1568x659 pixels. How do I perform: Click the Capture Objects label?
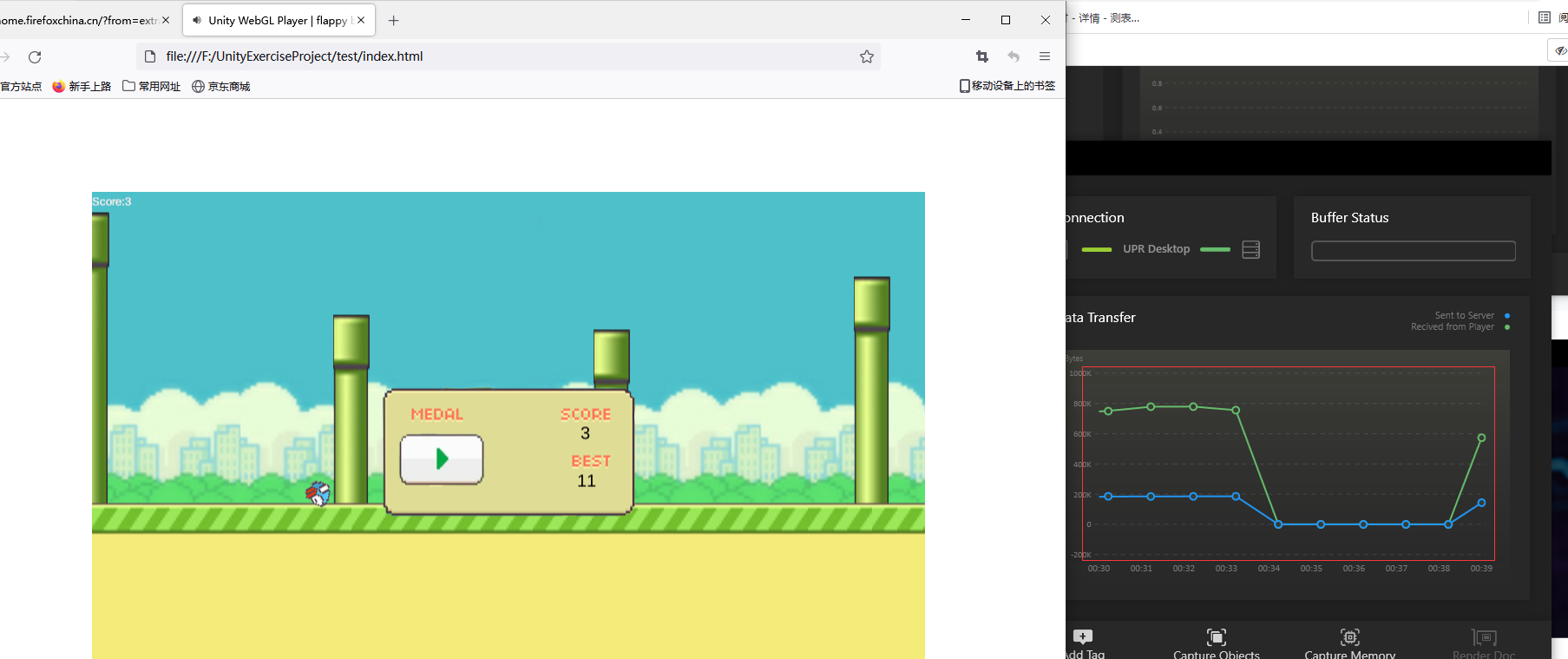(1217, 655)
